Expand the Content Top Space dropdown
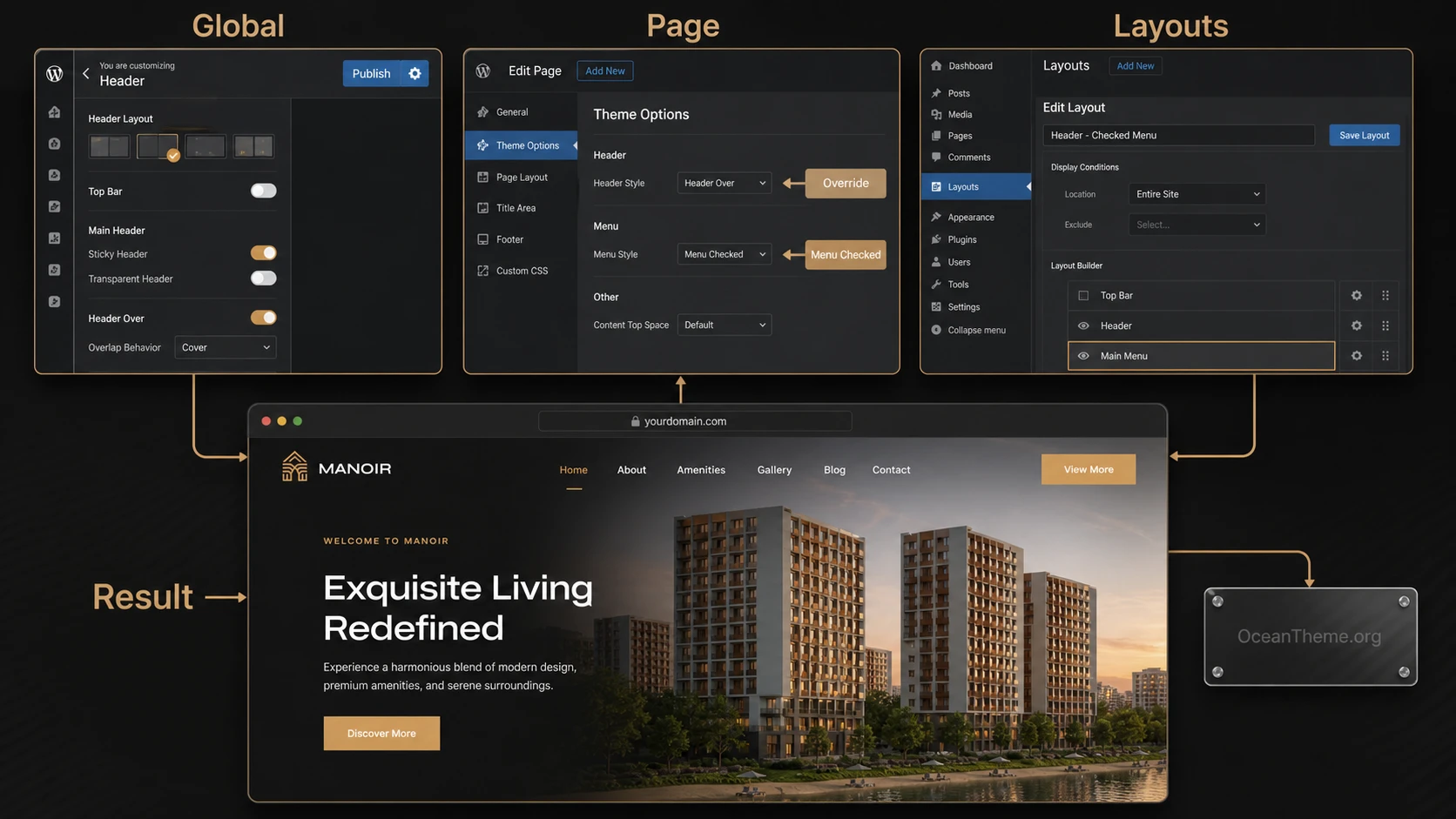Viewport: 1456px width, 819px height. [725, 325]
